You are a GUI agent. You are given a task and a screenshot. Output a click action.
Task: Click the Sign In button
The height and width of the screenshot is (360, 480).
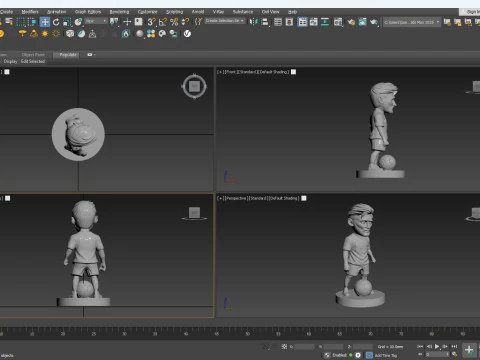(471, 12)
